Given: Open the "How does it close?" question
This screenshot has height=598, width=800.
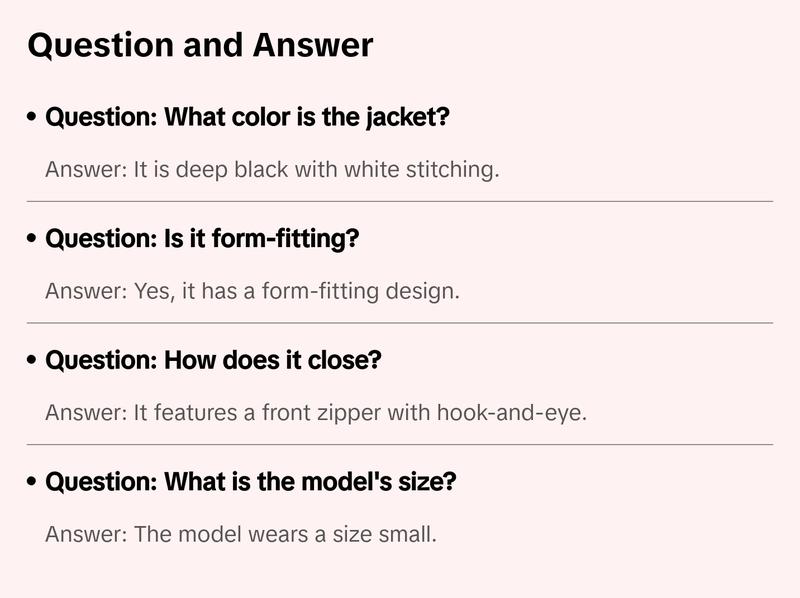Looking at the screenshot, I should point(213,360).
